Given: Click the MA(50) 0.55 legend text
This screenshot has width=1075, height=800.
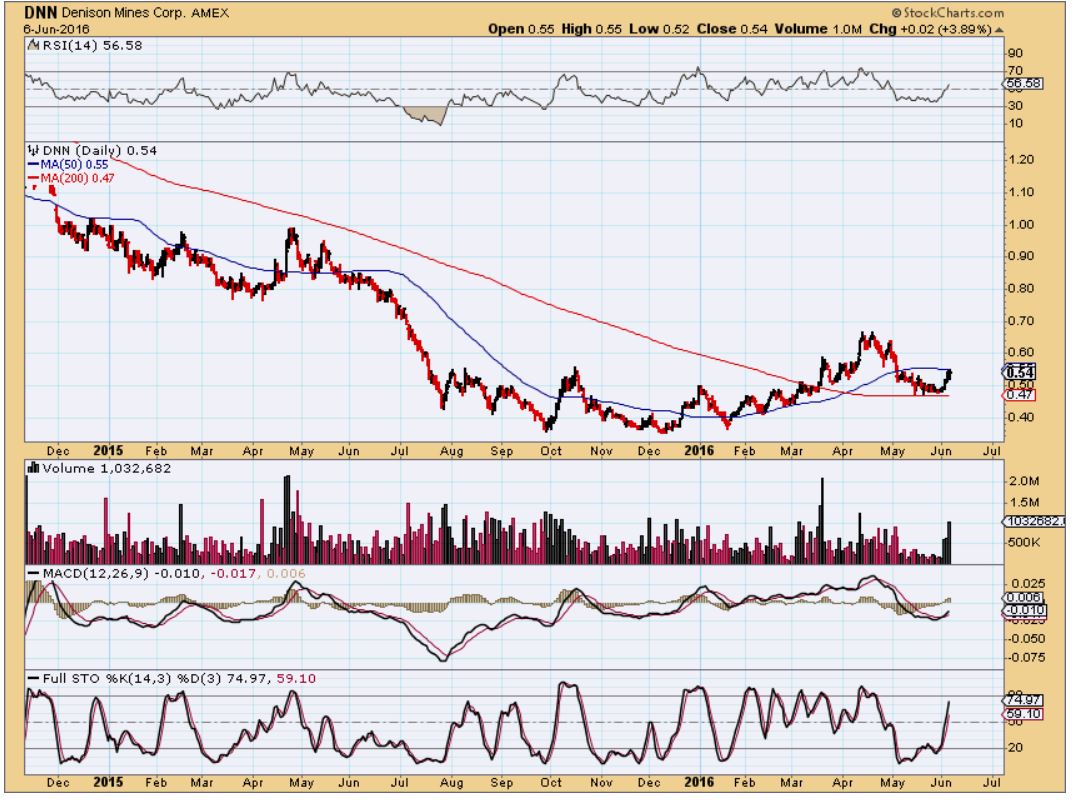Looking at the screenshot, I should pyautogui.click(x=74, y=165).
